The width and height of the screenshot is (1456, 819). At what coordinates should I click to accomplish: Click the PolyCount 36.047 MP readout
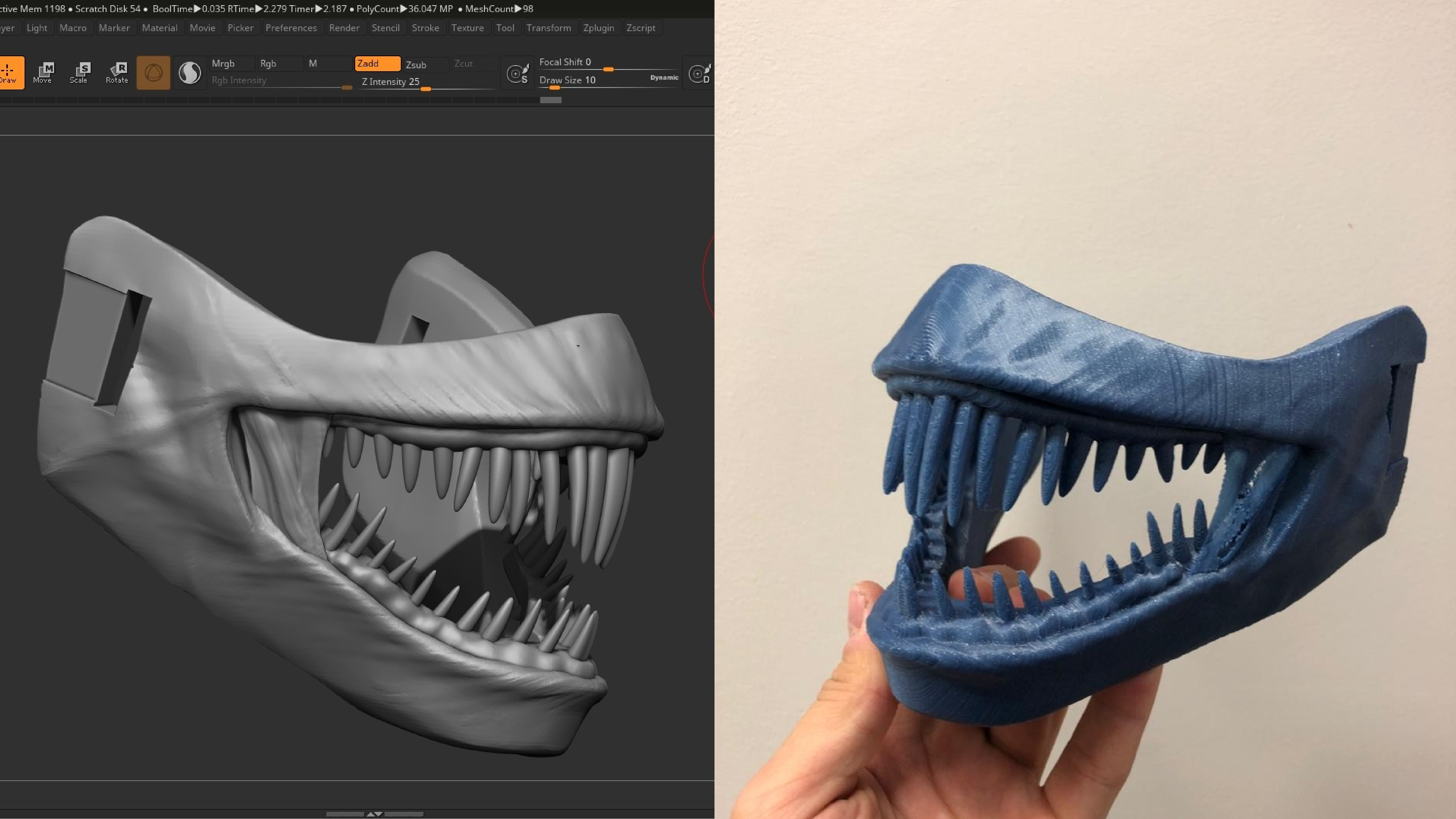404,8
